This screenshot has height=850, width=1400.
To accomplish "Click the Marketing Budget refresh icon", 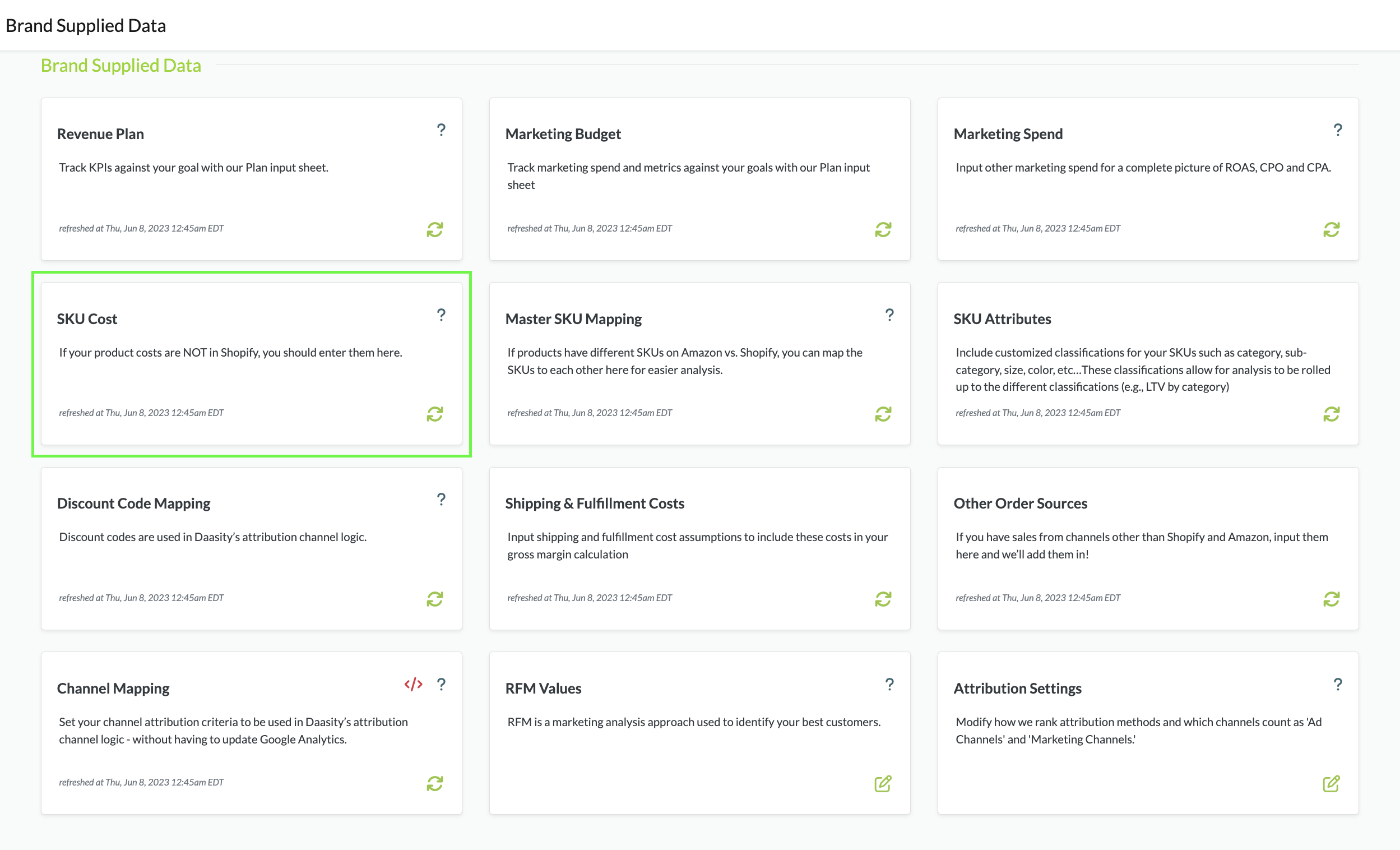I will (883, 230).
